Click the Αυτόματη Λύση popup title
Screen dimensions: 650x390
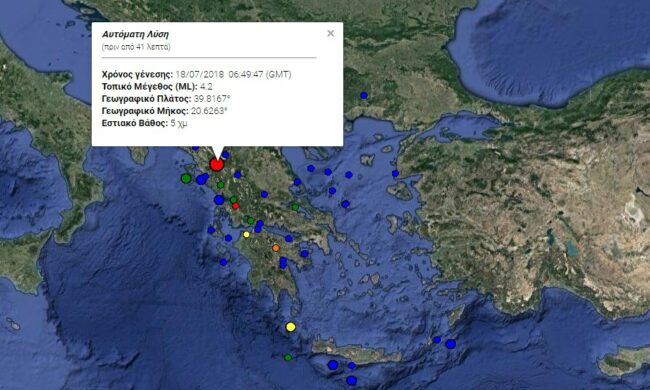click(x=135, y=34)
